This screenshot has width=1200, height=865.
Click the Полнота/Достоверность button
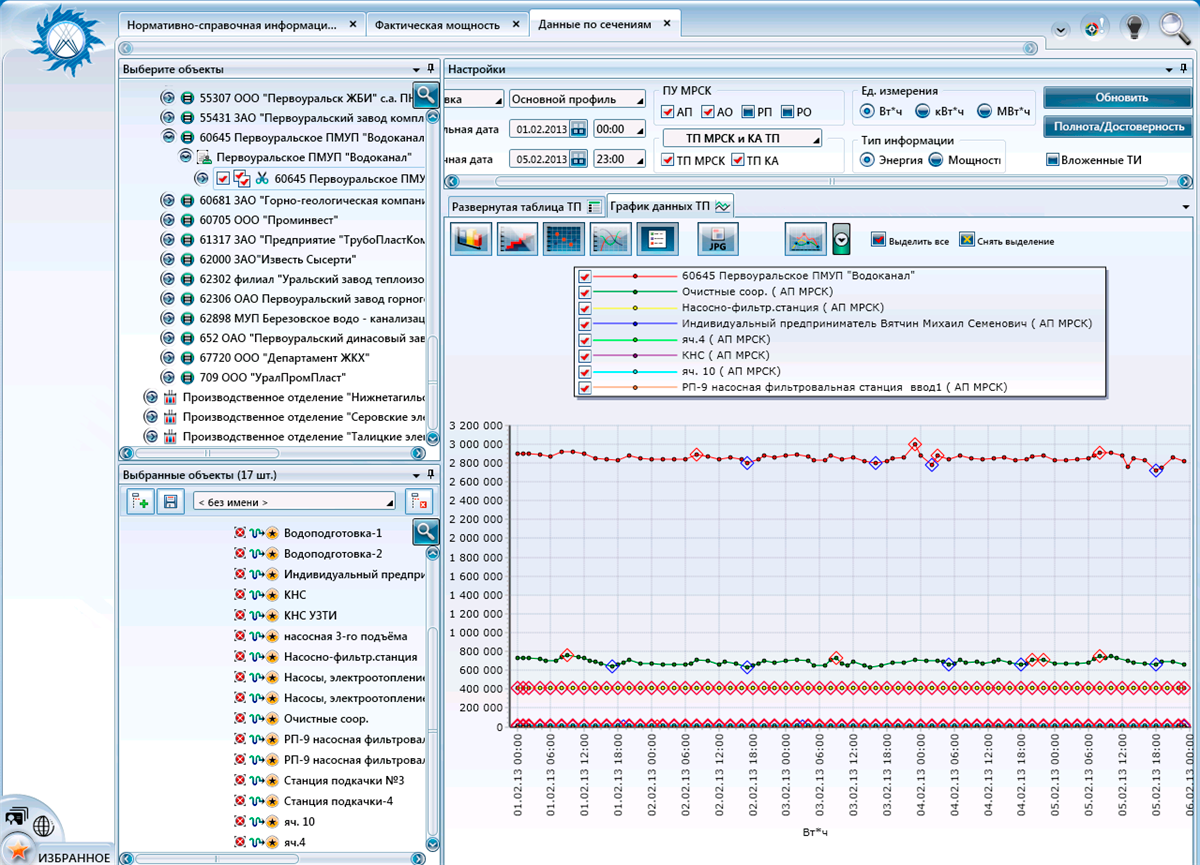coord(1120,126)
